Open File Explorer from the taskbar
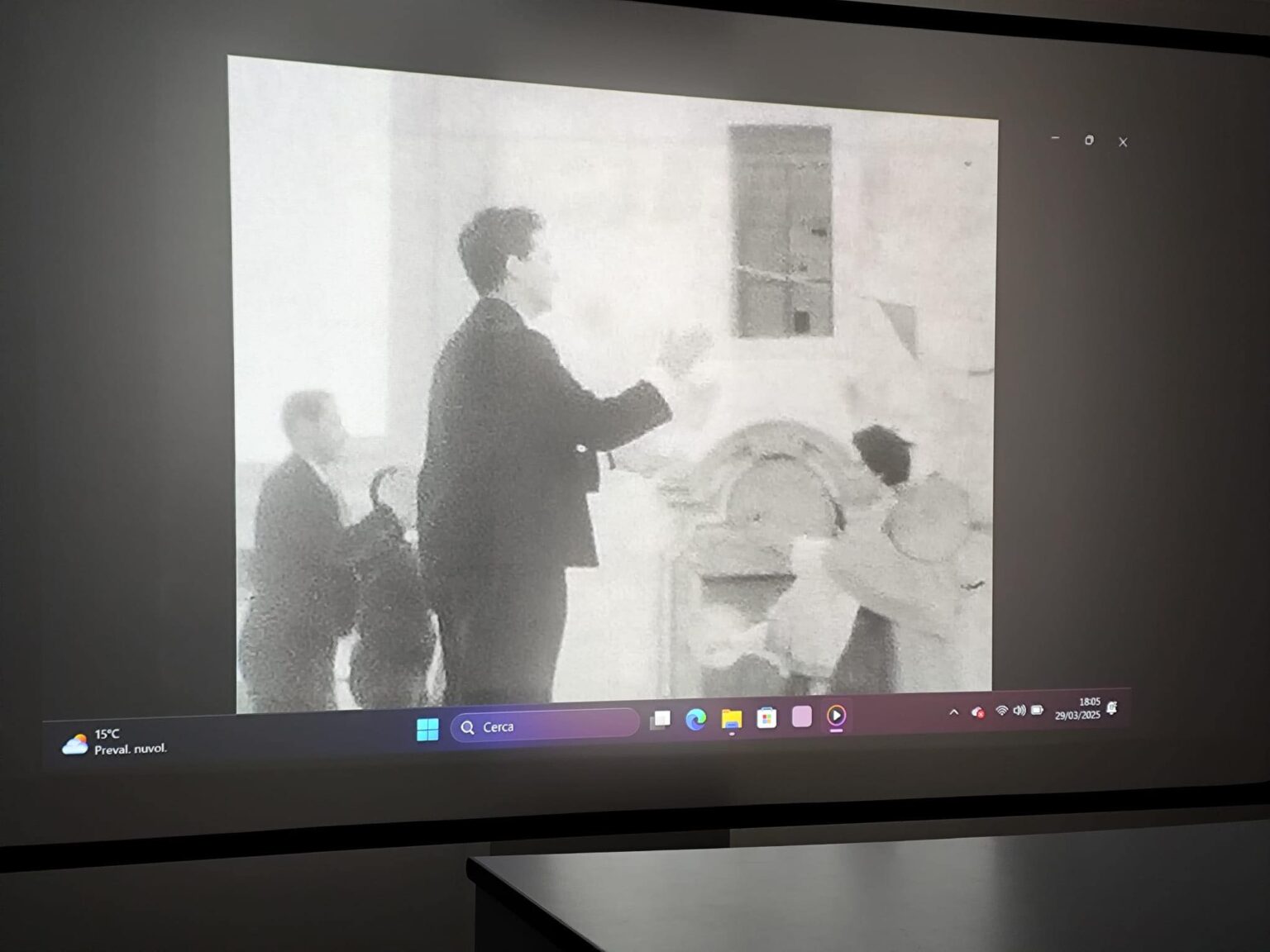This screenshot has width=1270, height=952. coord(731,719)
